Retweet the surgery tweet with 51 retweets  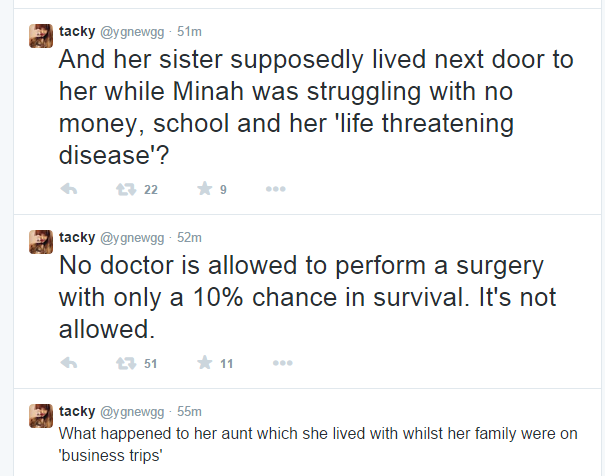point(127,363)
